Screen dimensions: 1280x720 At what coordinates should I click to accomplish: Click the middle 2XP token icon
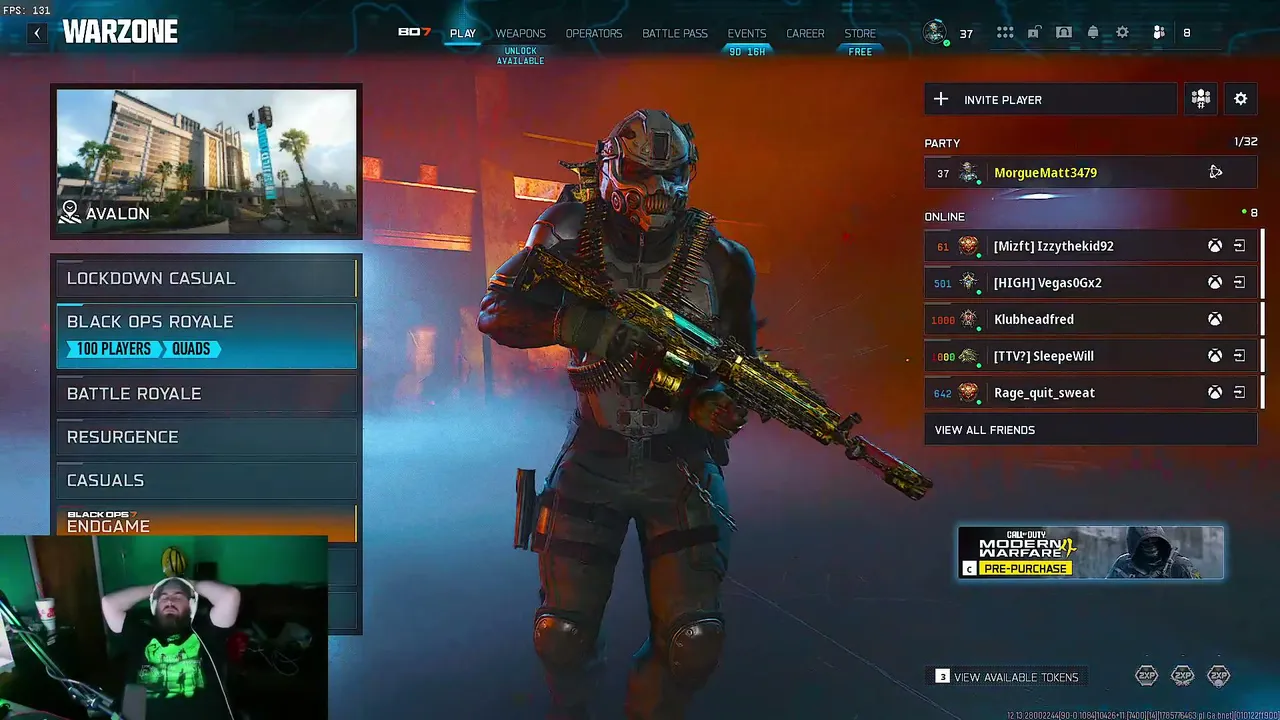tap(1183, 676)
